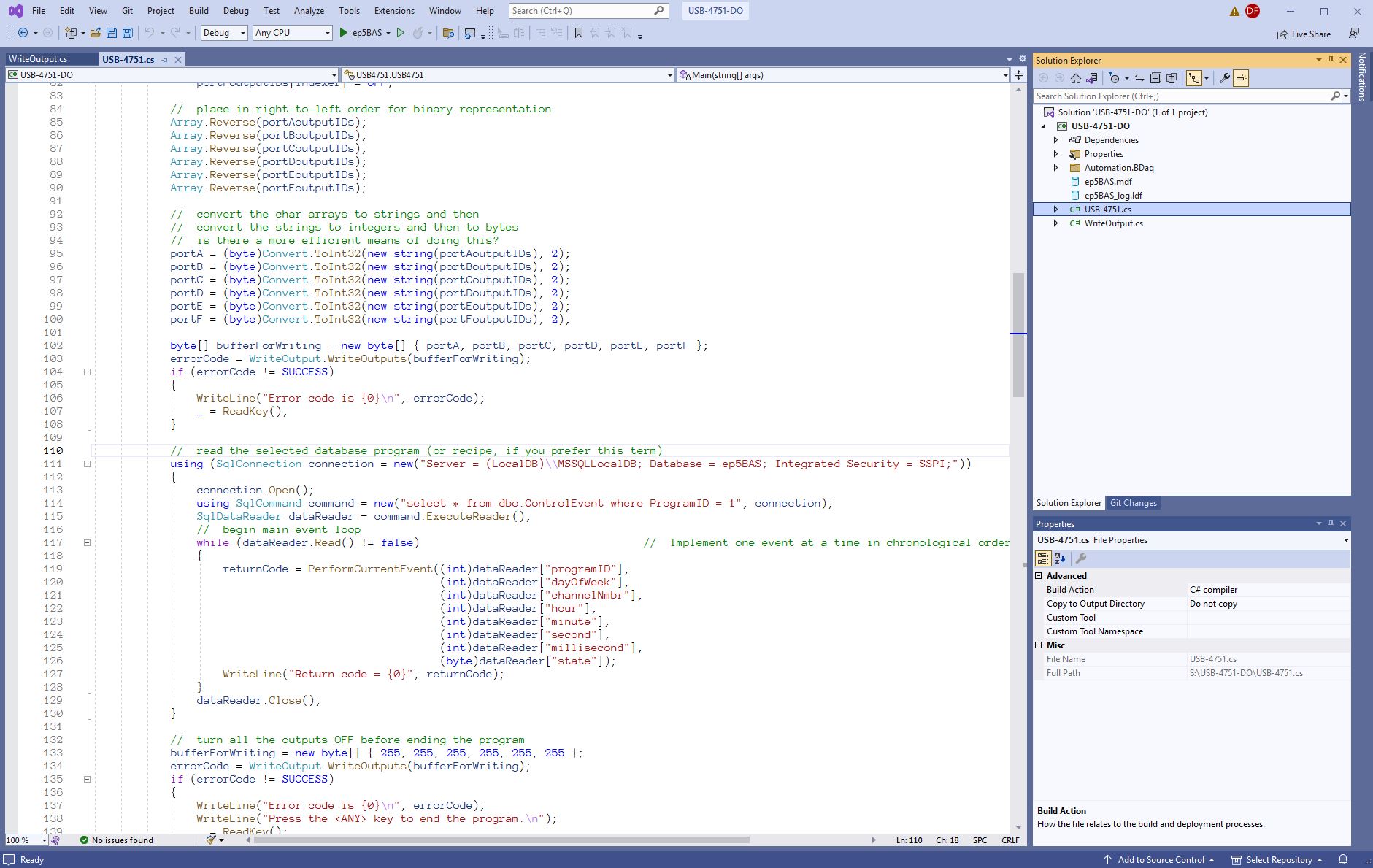Start debugging with green ep5BAS play button
Viewport: 1373px width, 868px height.
(343, 33)
